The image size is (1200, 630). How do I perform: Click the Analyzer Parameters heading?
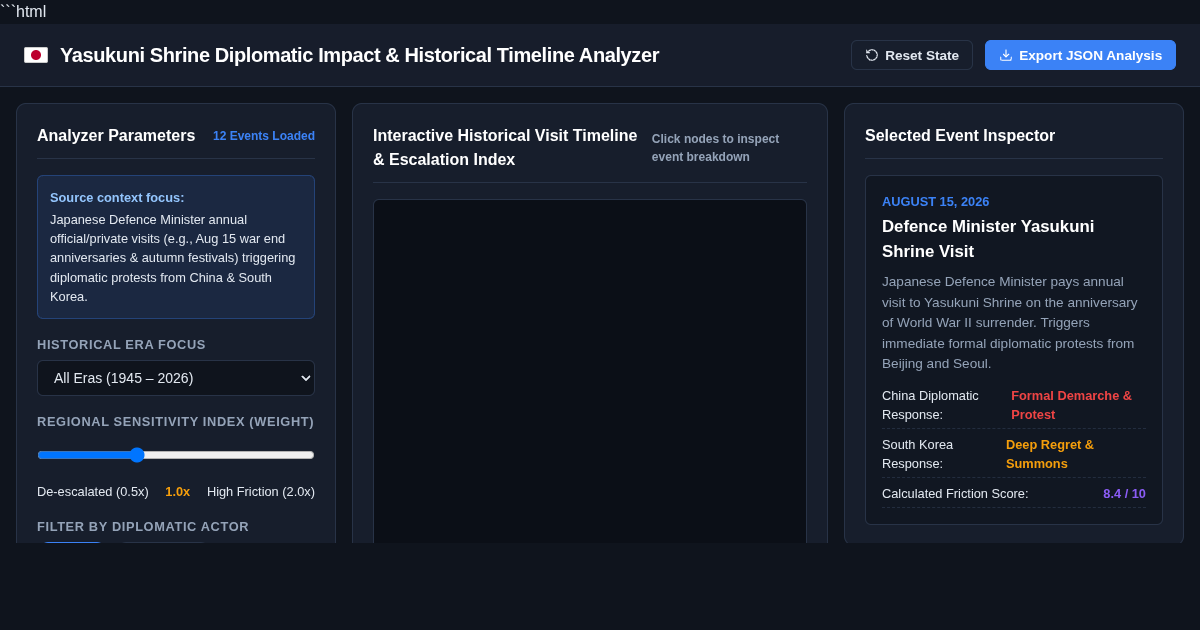pyautogui.click(x=116, y=136)
